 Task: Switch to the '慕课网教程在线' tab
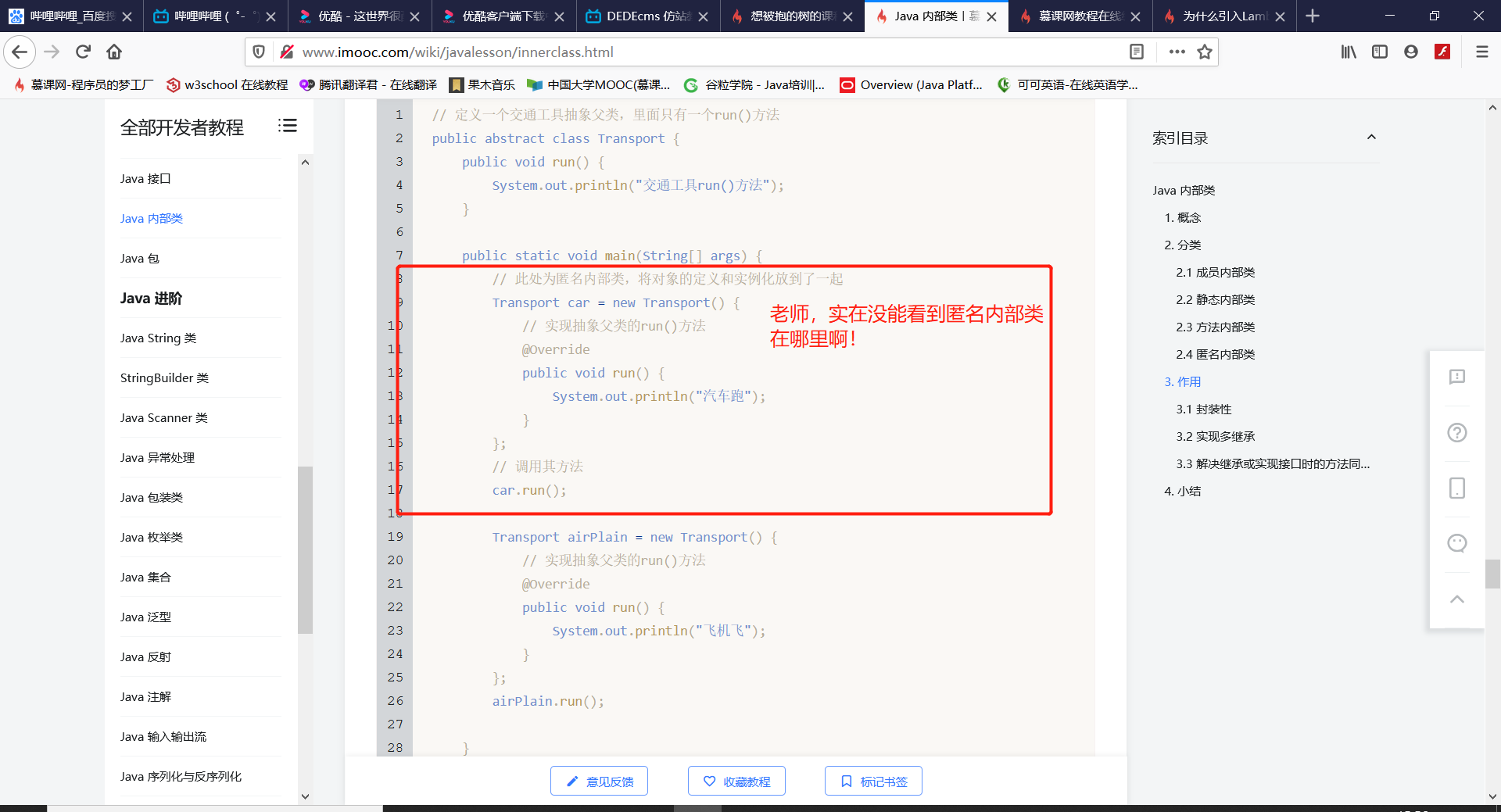click(1080, 16)
